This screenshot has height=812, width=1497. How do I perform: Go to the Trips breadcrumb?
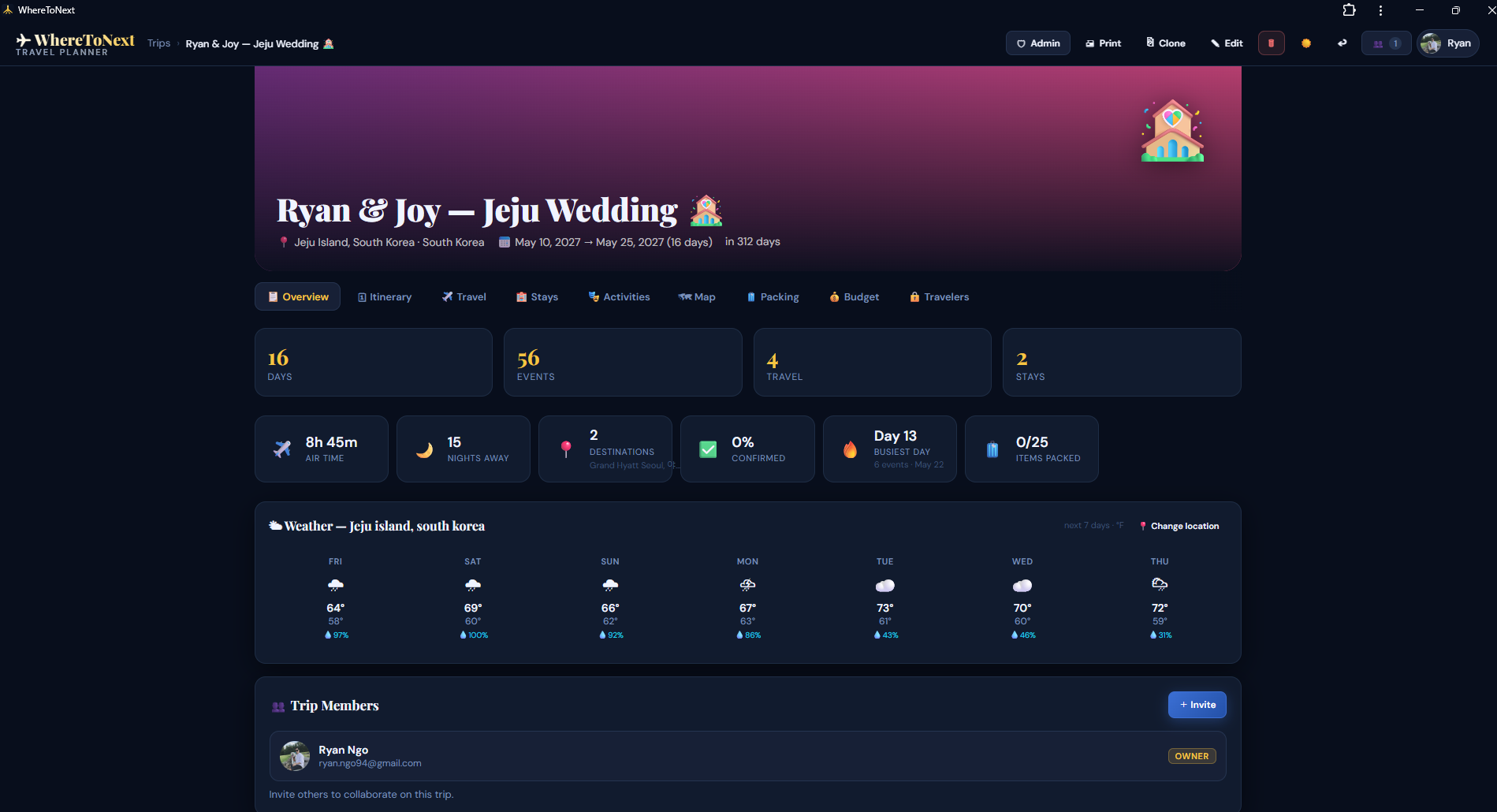(x=158, y=43)
